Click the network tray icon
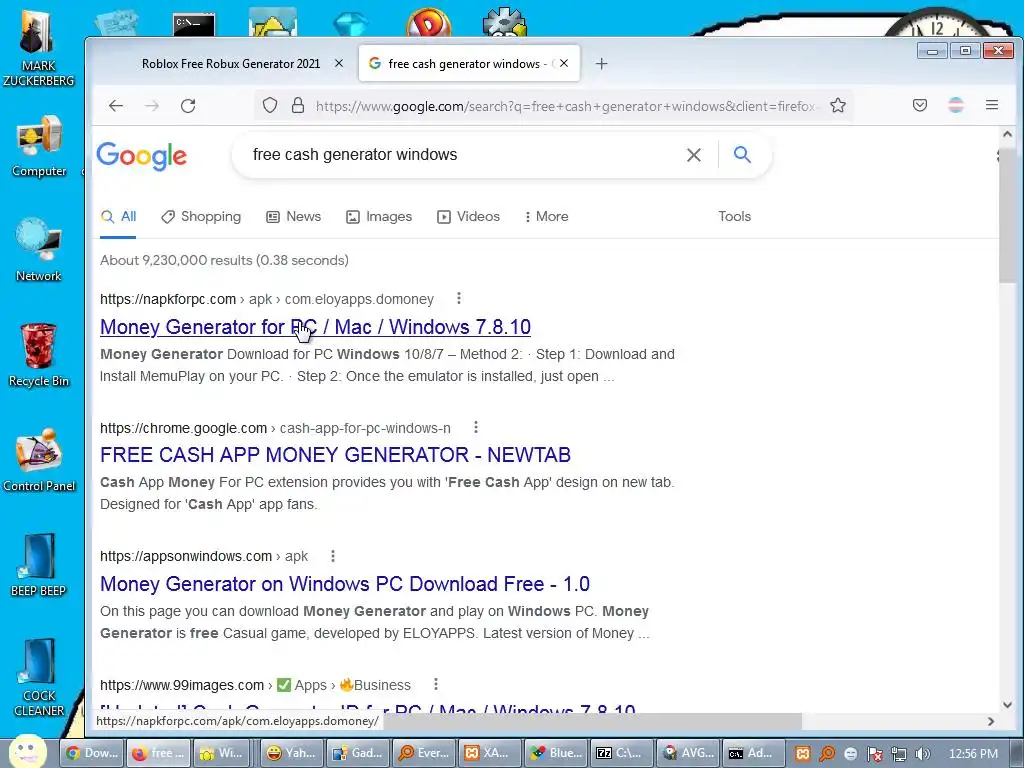Screen dimensions: 1024x768 (x=899, y=754)
